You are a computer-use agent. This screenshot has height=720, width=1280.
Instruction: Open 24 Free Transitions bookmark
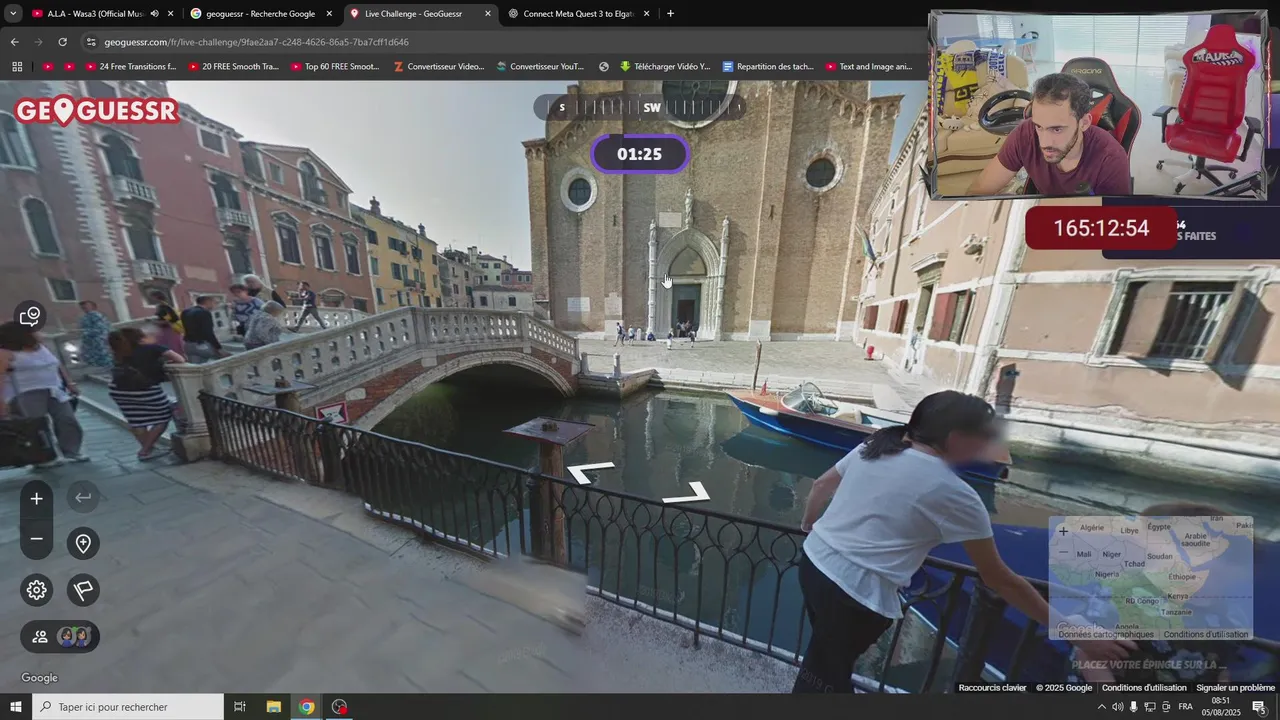(x=130, y=67)
